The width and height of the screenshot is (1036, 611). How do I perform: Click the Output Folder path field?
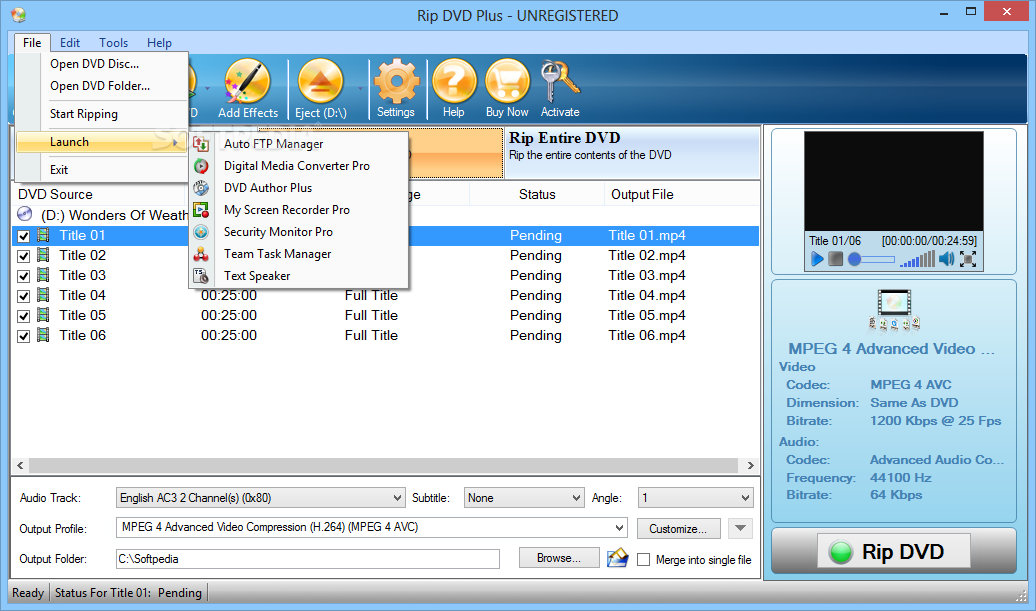point(308,559)
